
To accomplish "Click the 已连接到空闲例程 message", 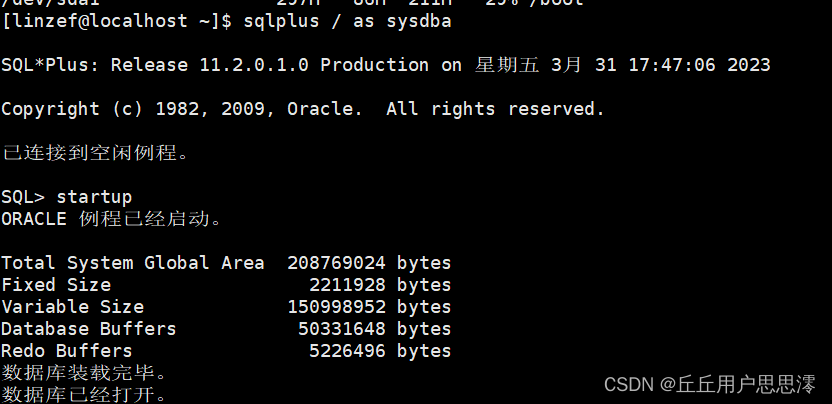I will [96, 153].
